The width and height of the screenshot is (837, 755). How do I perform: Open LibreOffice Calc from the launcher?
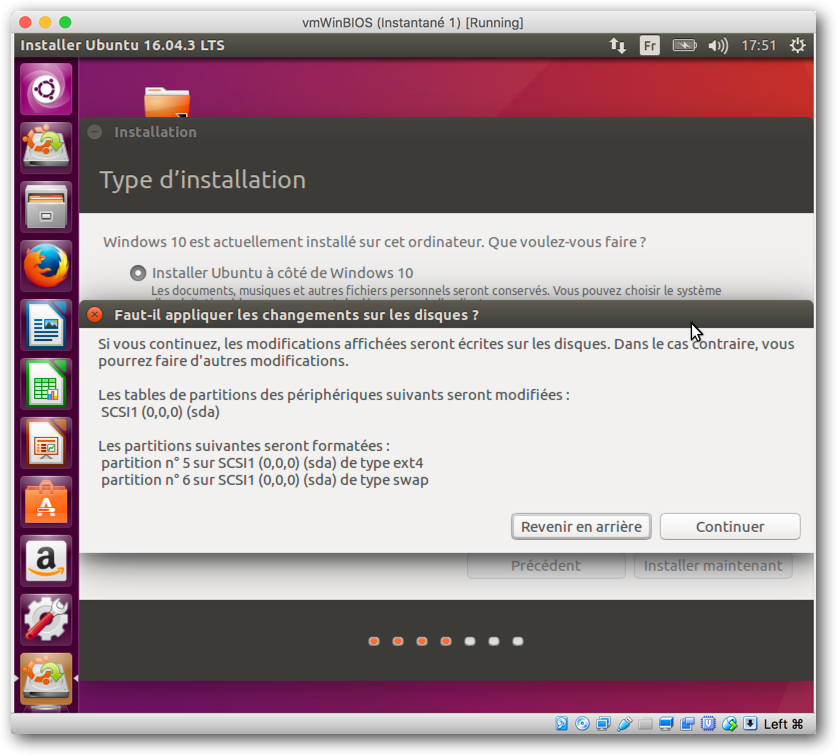(46, 384)
